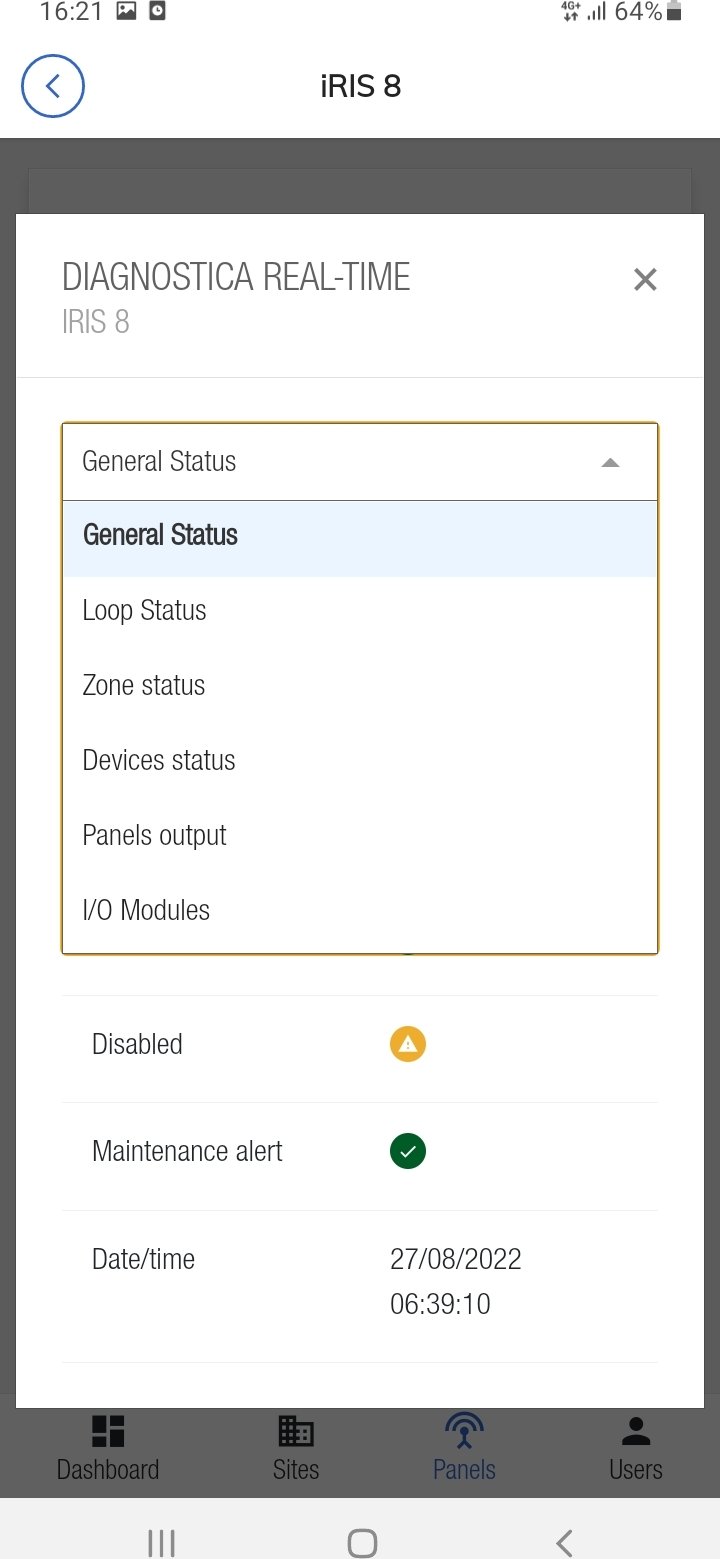Choose Zone status option
720x1559 pixels.
tap(144, 685)
